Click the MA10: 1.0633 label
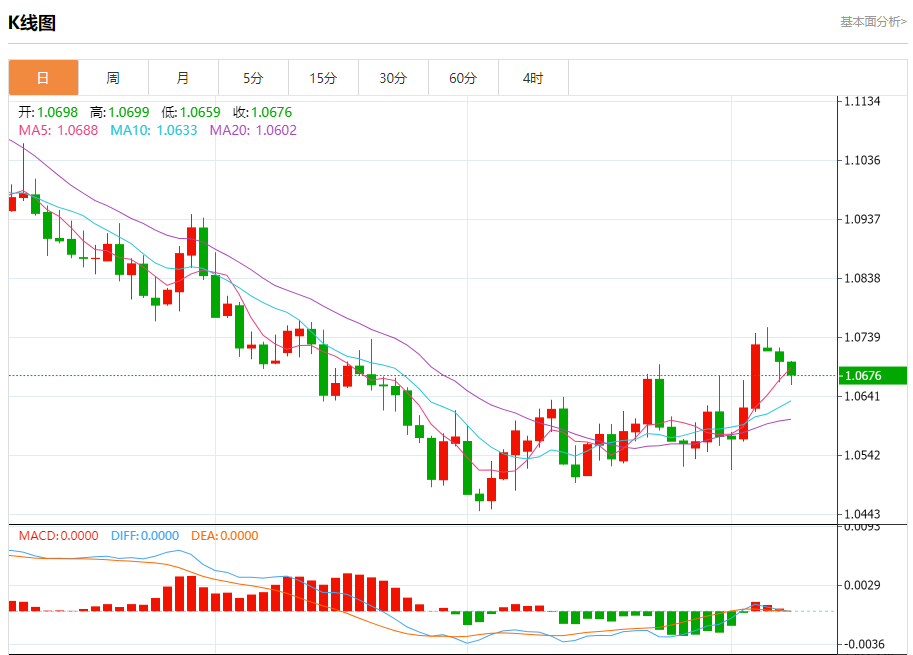This screenshot has width=913, height=655. [154, 130]
